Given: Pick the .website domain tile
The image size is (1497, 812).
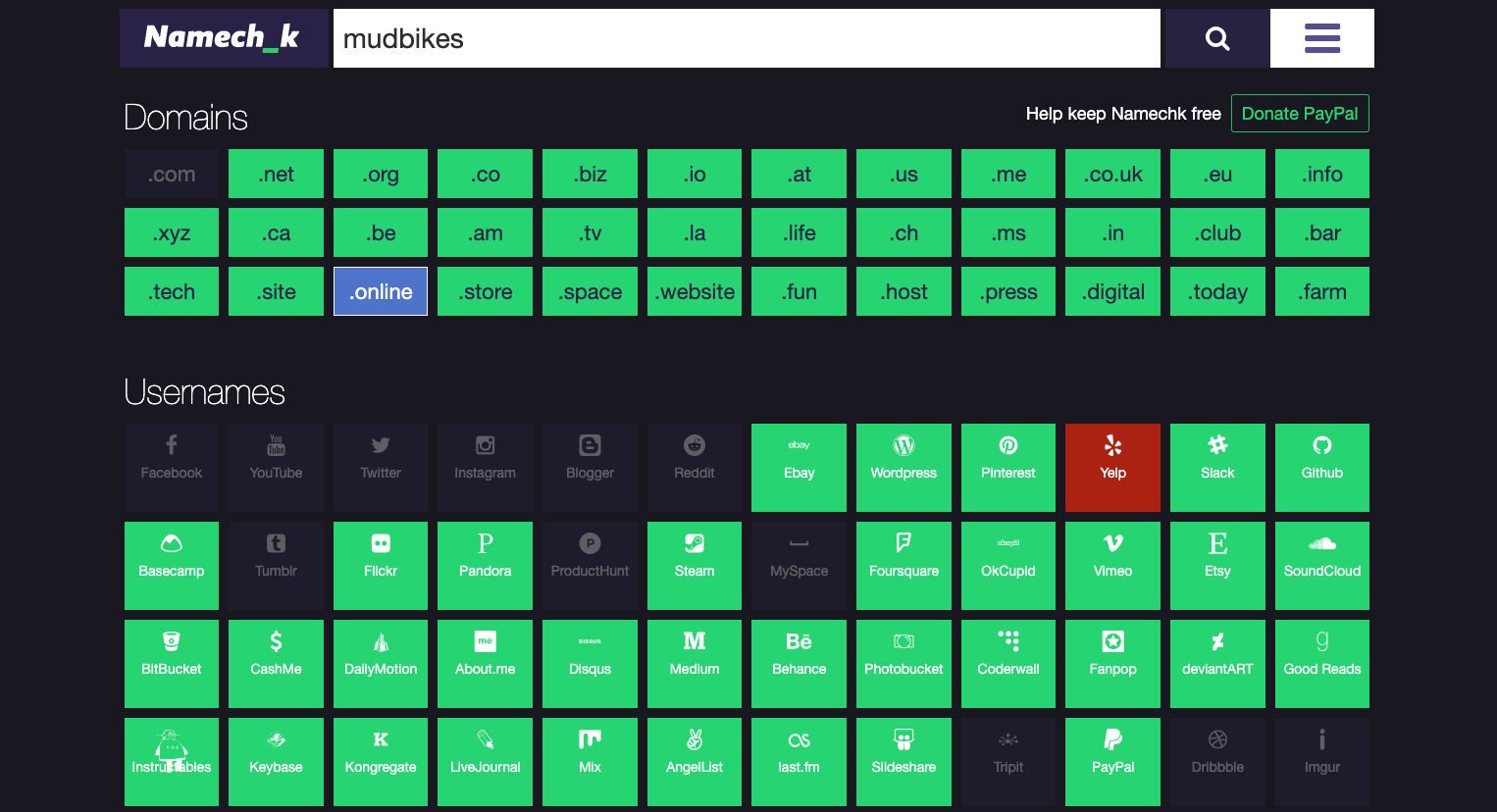Looking at the screenshot, I should click(695, 291).
